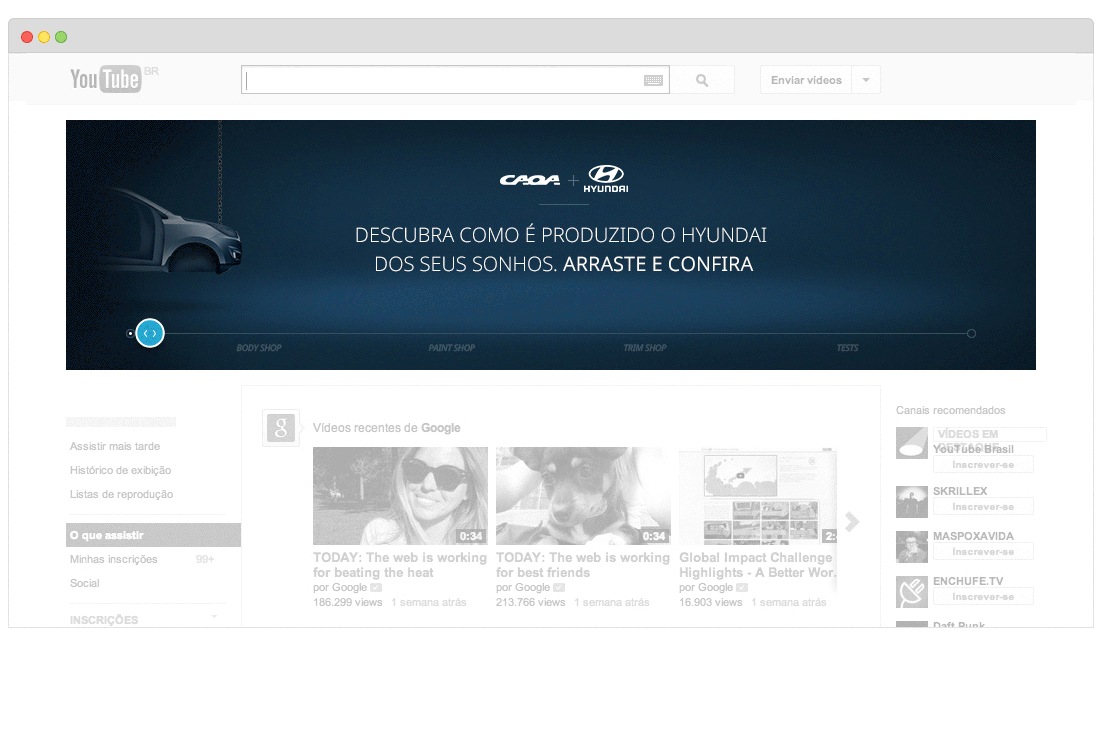Viewport: 1100px width, 730px height.
Task: Open the dropdown arrow beside Enviar vídeos
Action: click(866, 80)
